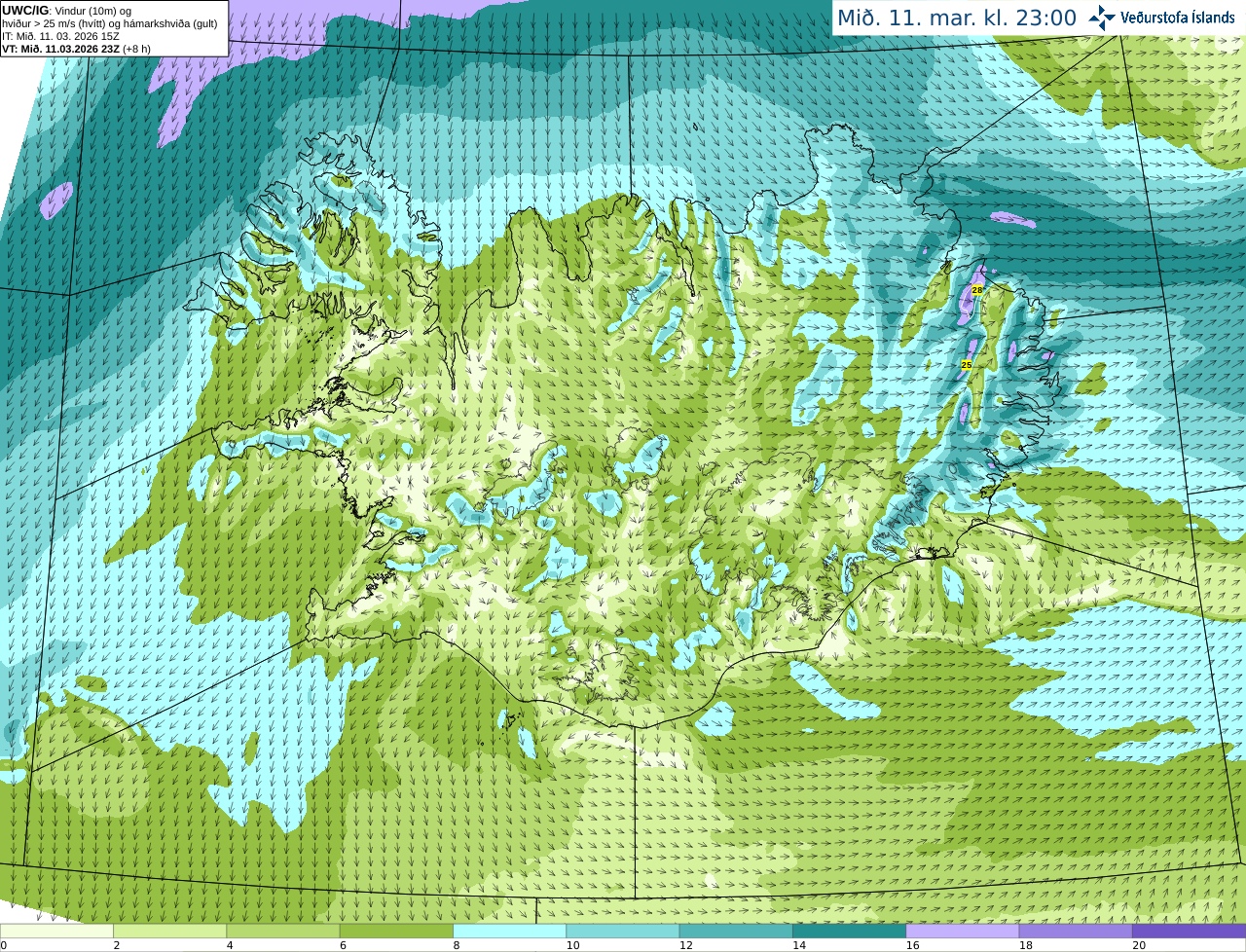
Task: Pick the 12–14 m/s teal swatch
Action: point(736,932)
